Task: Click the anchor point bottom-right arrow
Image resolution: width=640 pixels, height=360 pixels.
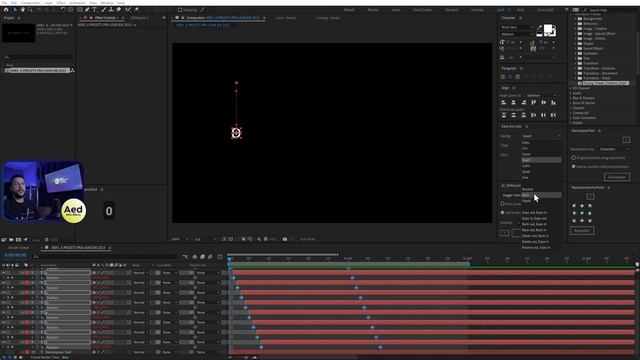Action: 589,220
